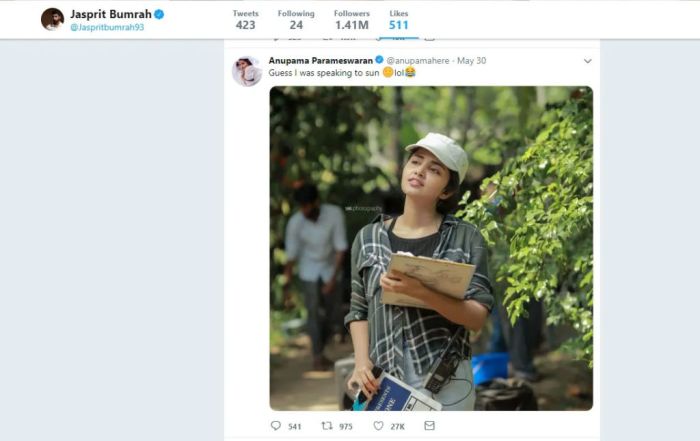The image size is (700, 441).
Task: Open the tweet's attached photo
Action: 431,248
